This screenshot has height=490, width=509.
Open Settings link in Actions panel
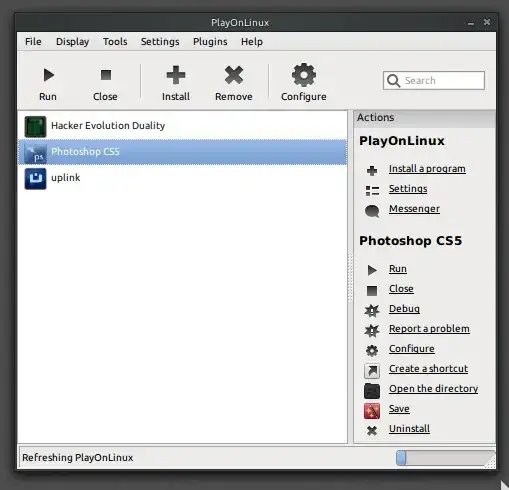[408, 189]
